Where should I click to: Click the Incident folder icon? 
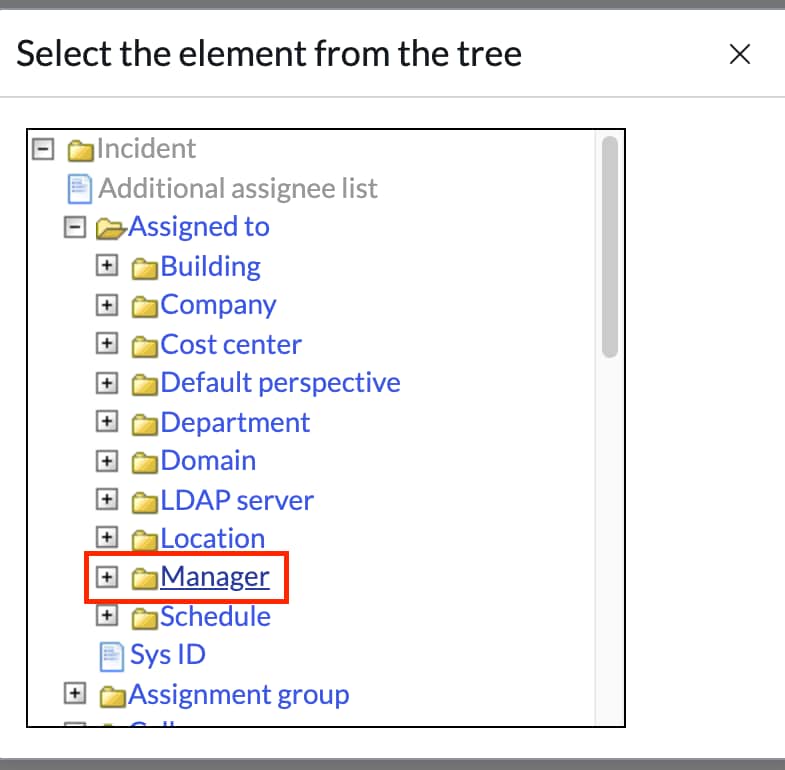80,151
